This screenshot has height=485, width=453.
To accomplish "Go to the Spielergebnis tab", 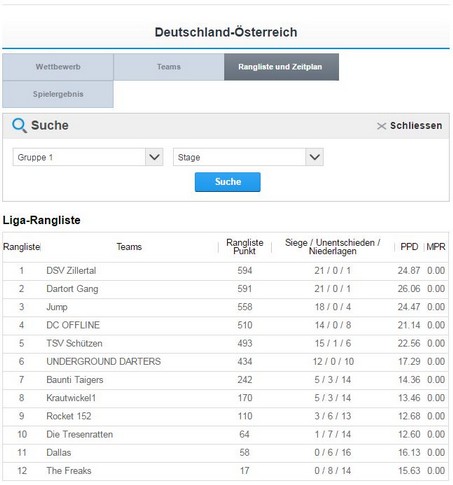I will point(58,94).
